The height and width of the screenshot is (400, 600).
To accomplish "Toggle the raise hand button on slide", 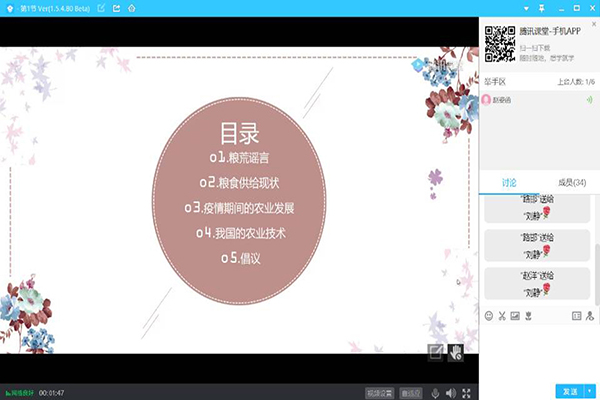I will click(455, 353).
